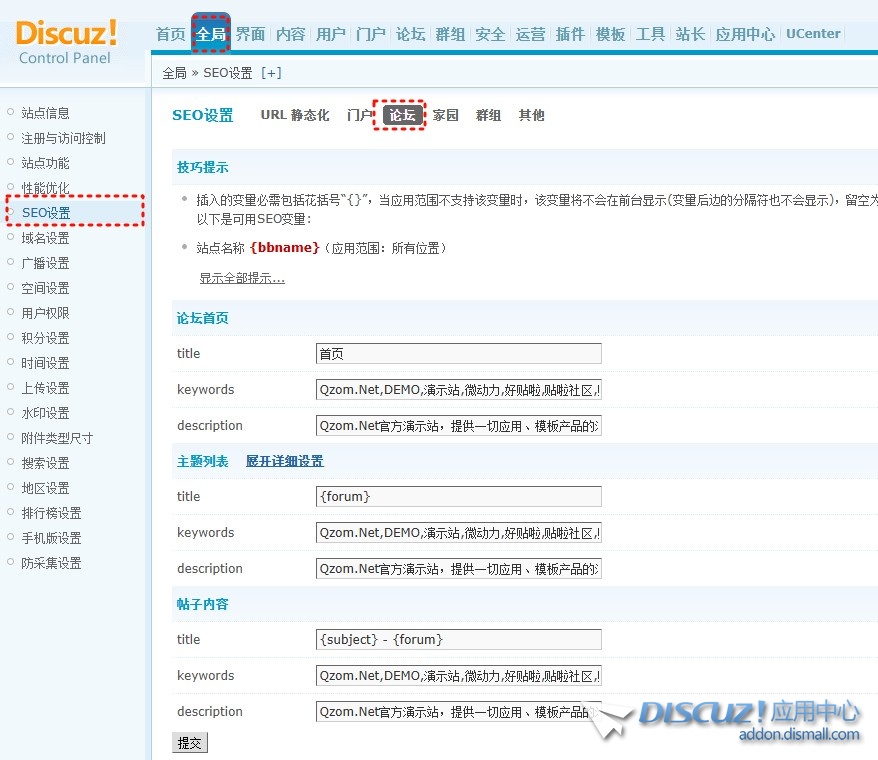
Task: Open 水印设置 in the left sidebar
Action: (45, 413)
